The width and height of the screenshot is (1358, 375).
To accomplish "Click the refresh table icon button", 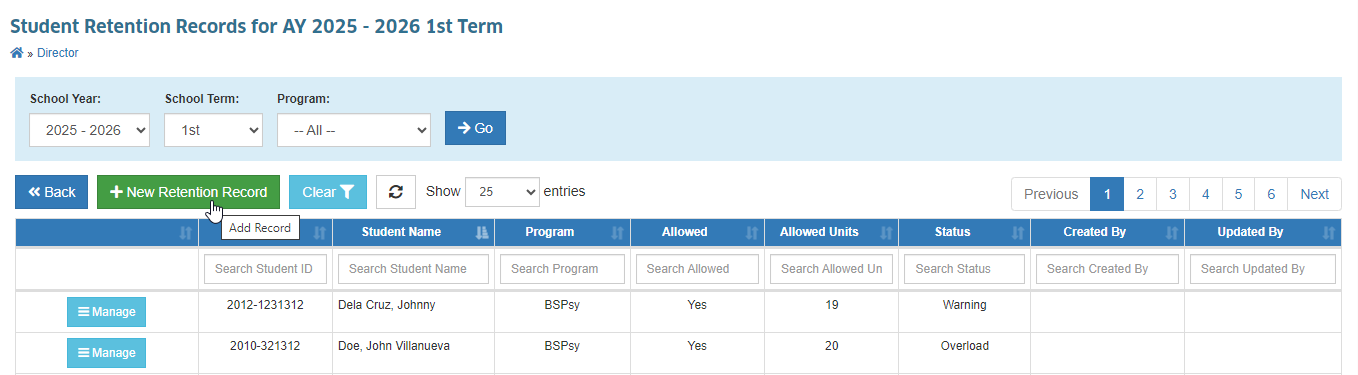I will [x=396, y=192].
